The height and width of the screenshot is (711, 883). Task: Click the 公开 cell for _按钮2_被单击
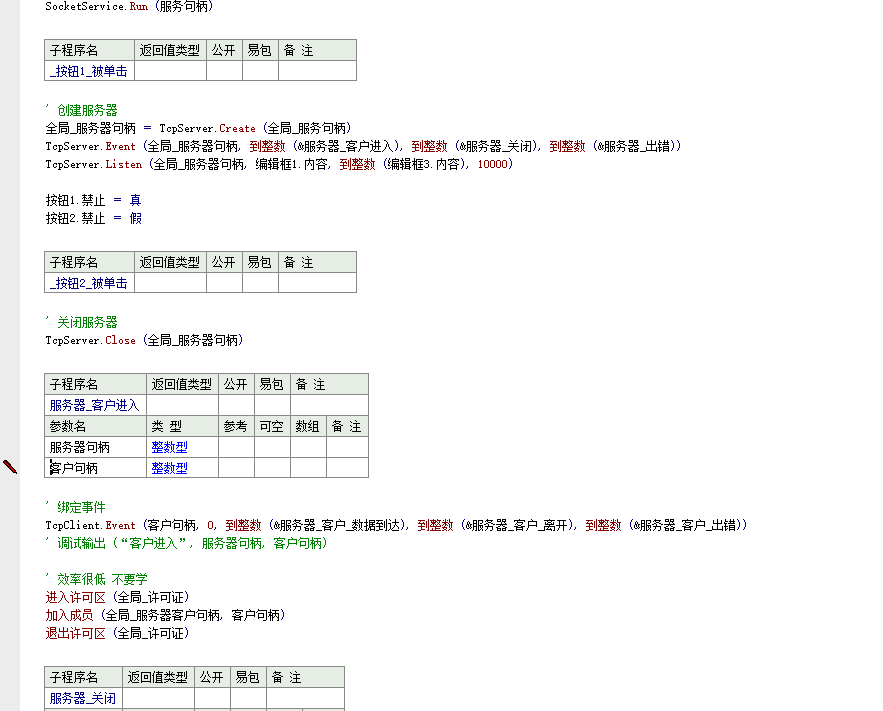(224, 283)
